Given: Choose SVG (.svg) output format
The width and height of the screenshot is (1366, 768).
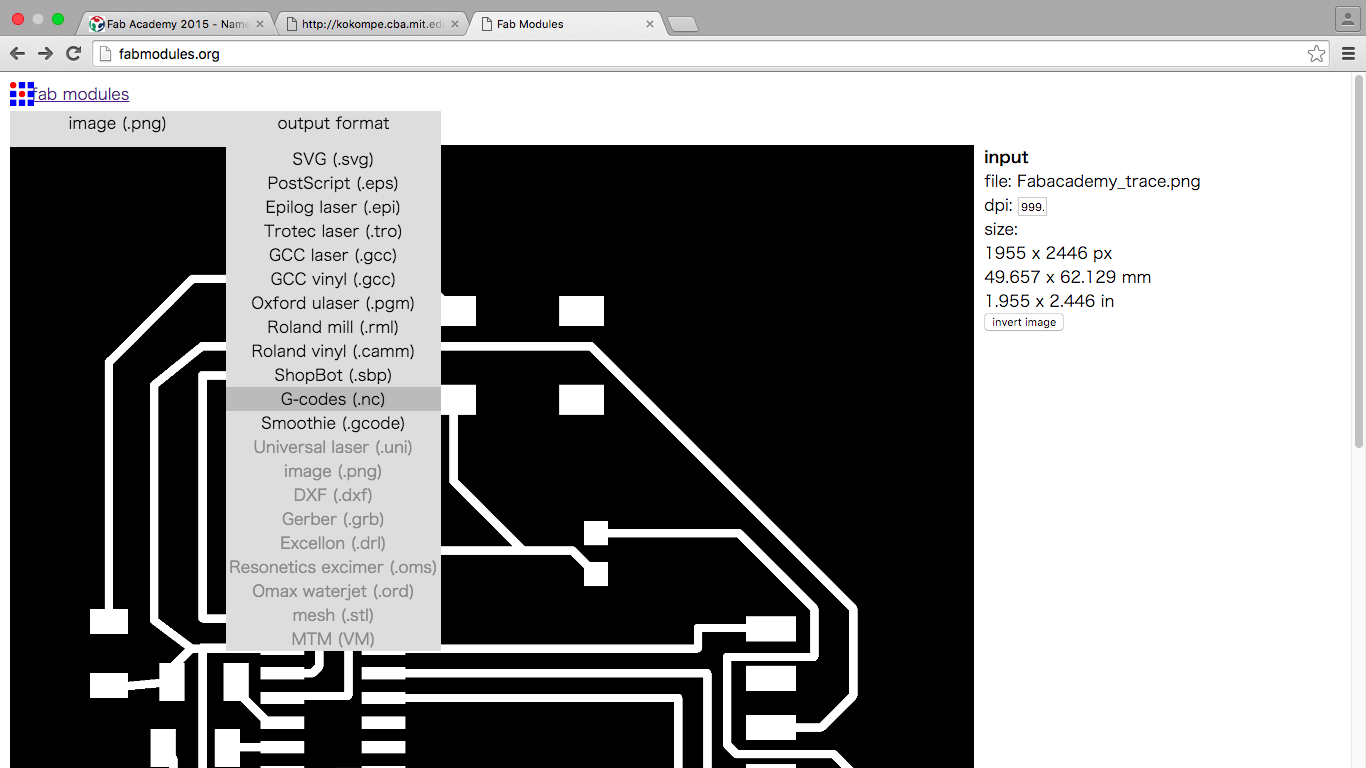Looking at the screenshot, I should pos(333,159).
